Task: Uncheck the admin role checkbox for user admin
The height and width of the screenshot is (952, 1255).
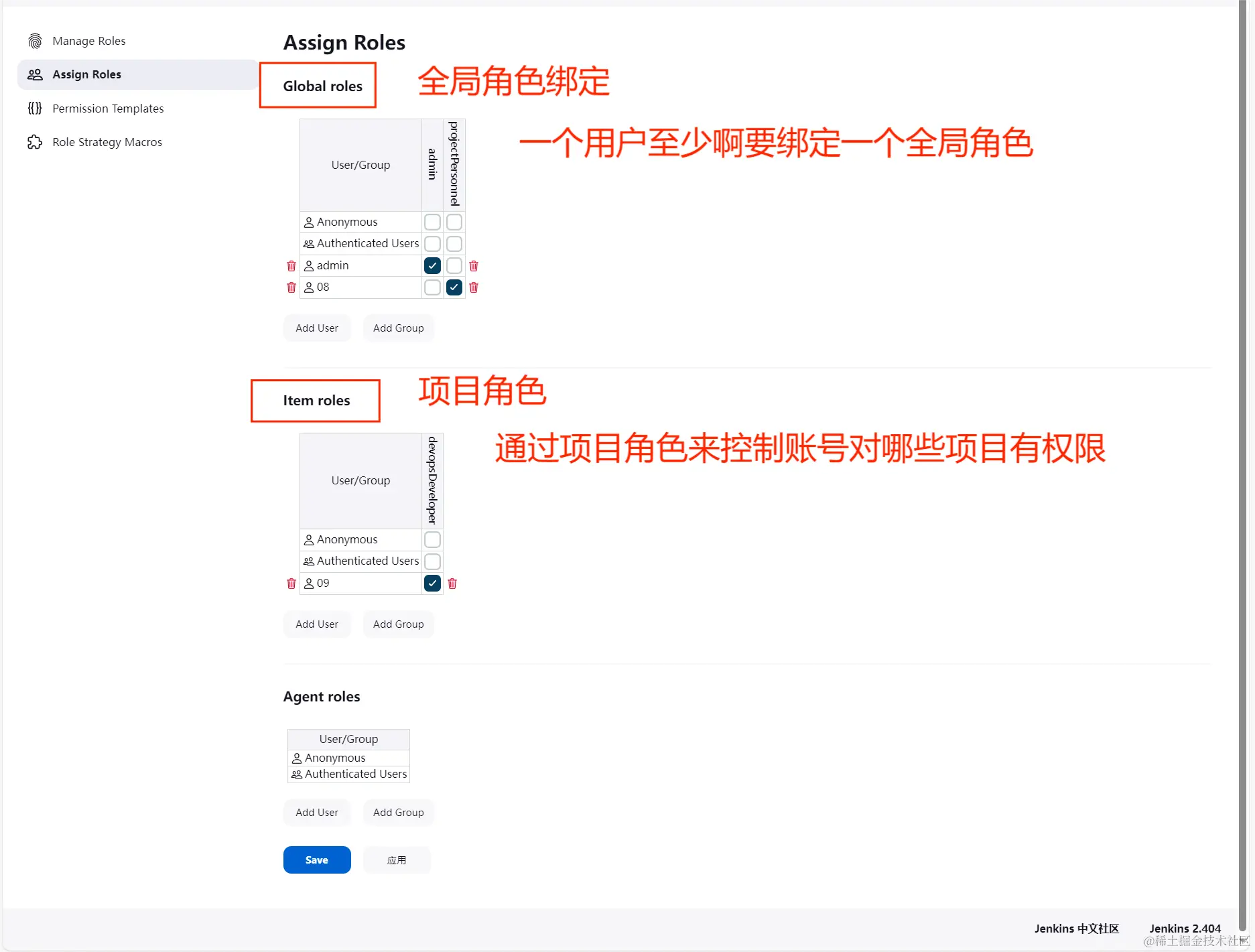Action: [x=432, y=265]
